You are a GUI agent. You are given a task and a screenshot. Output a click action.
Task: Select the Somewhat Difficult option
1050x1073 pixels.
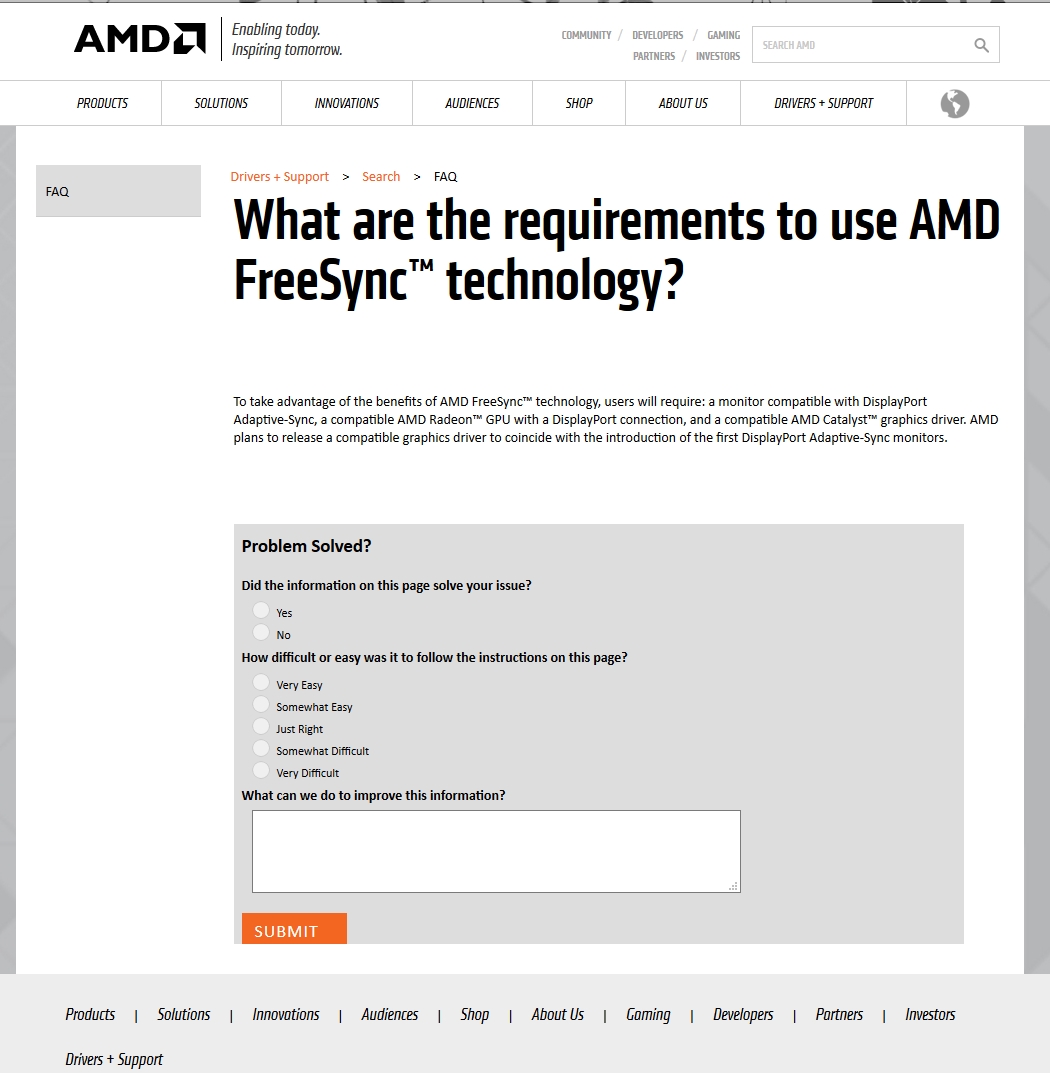click(261, 747)
